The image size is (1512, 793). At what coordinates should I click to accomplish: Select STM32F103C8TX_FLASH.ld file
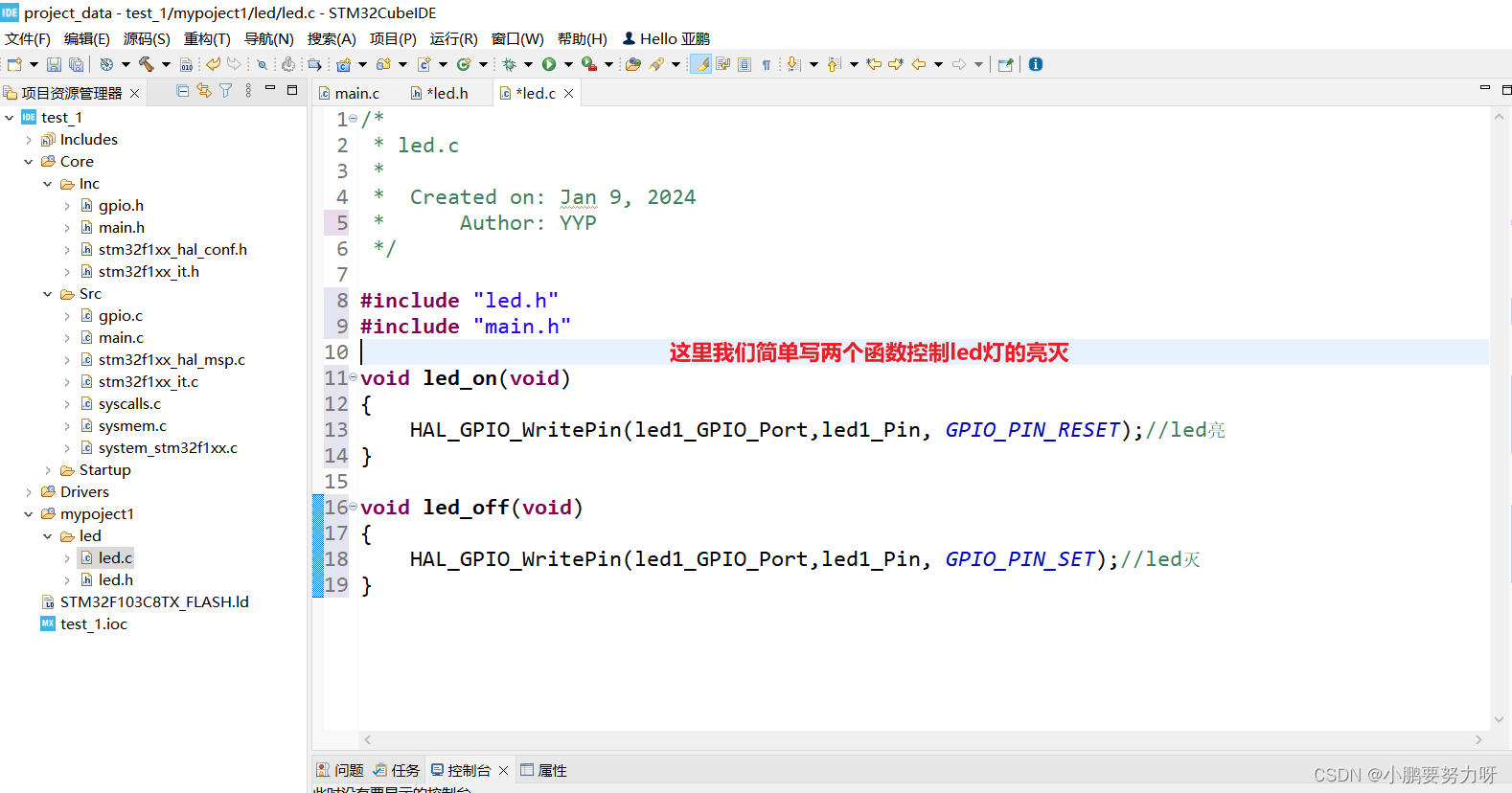(154, 602)
